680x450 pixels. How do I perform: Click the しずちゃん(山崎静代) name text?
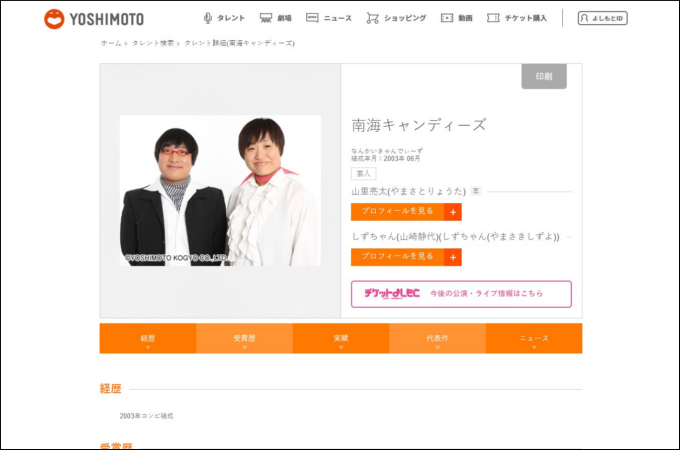[455, 236]
